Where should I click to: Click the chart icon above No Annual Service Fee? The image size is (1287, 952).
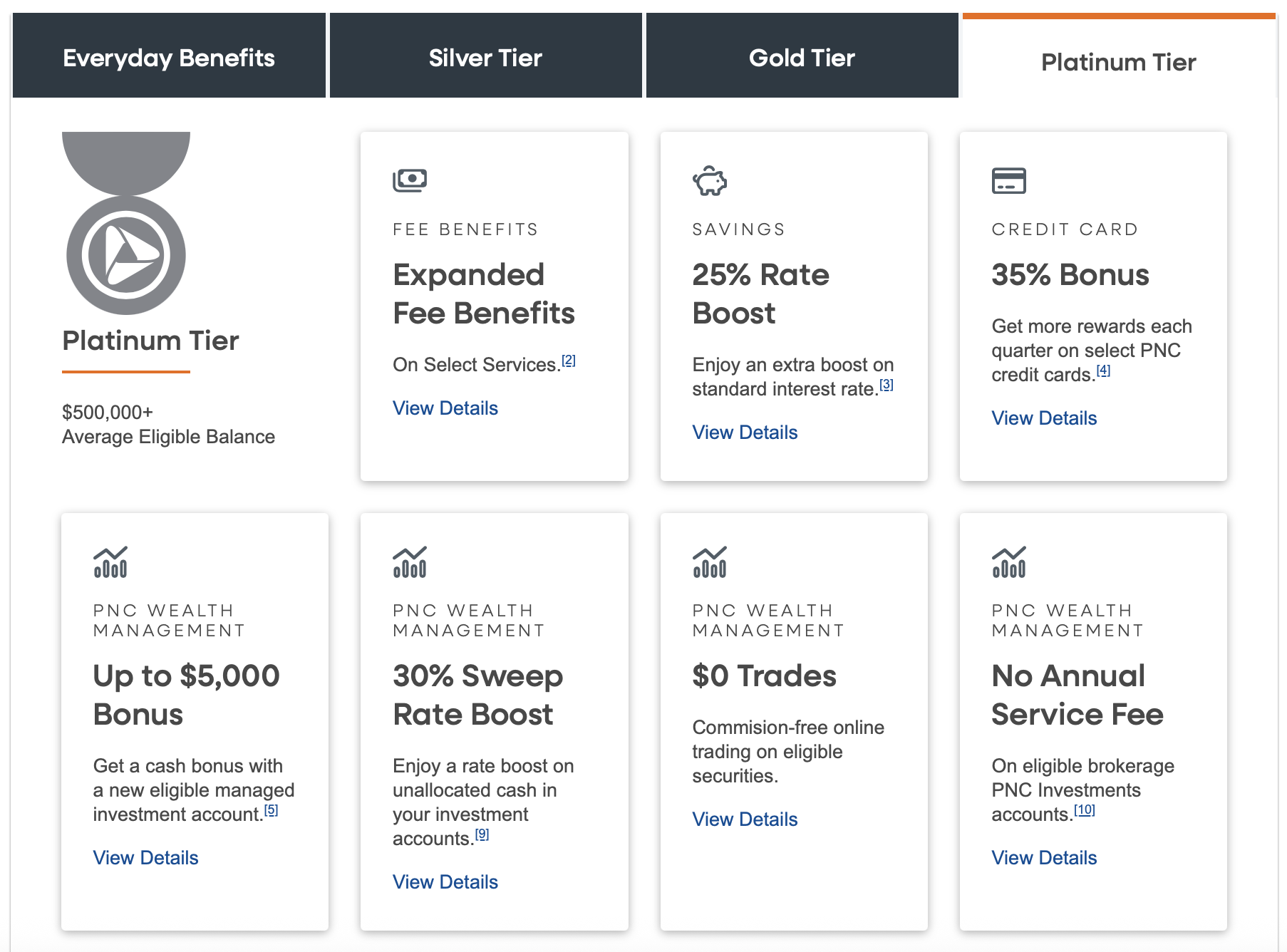[x=1008, y=562]
